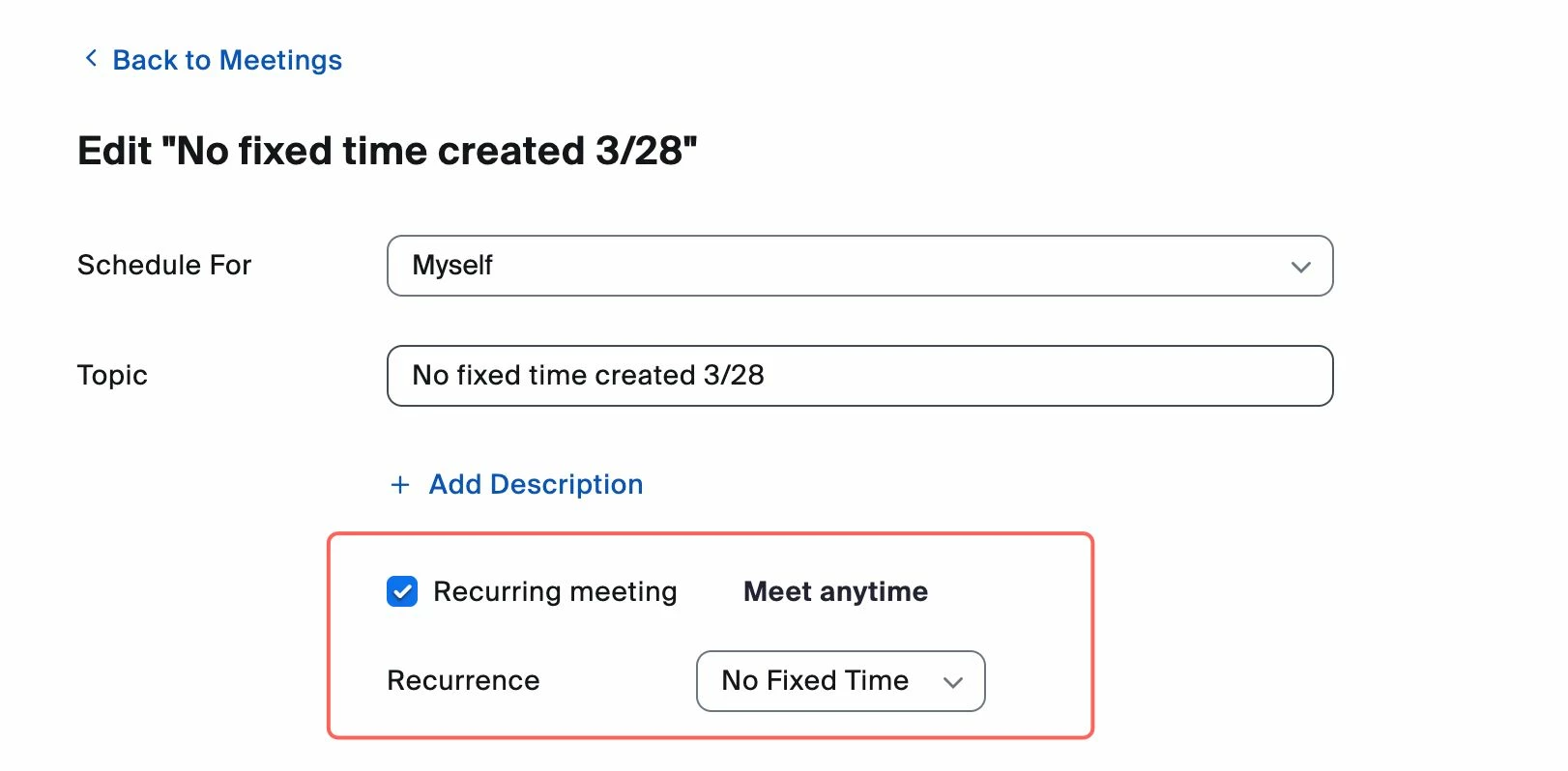Click the blue checkmark icon for recurring
The height and width of the screenshot is (771, 1568).
tap(402, 591)
